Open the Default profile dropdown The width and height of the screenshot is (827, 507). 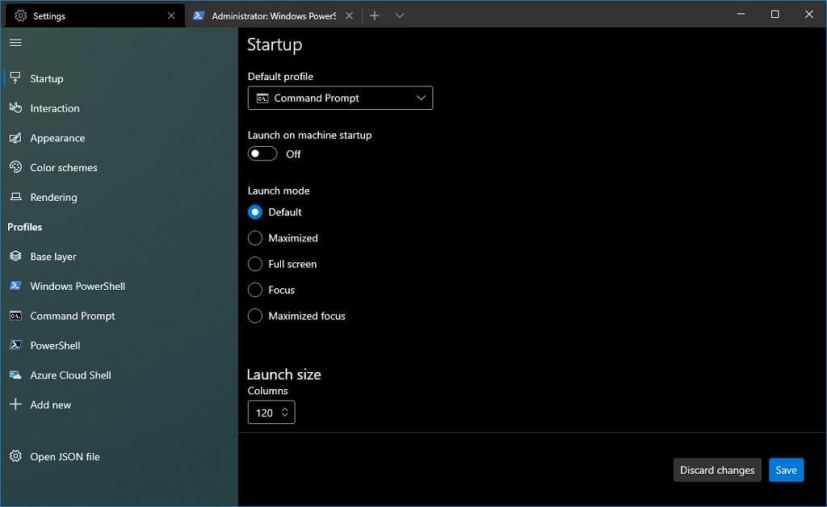[x=340, y=98]
